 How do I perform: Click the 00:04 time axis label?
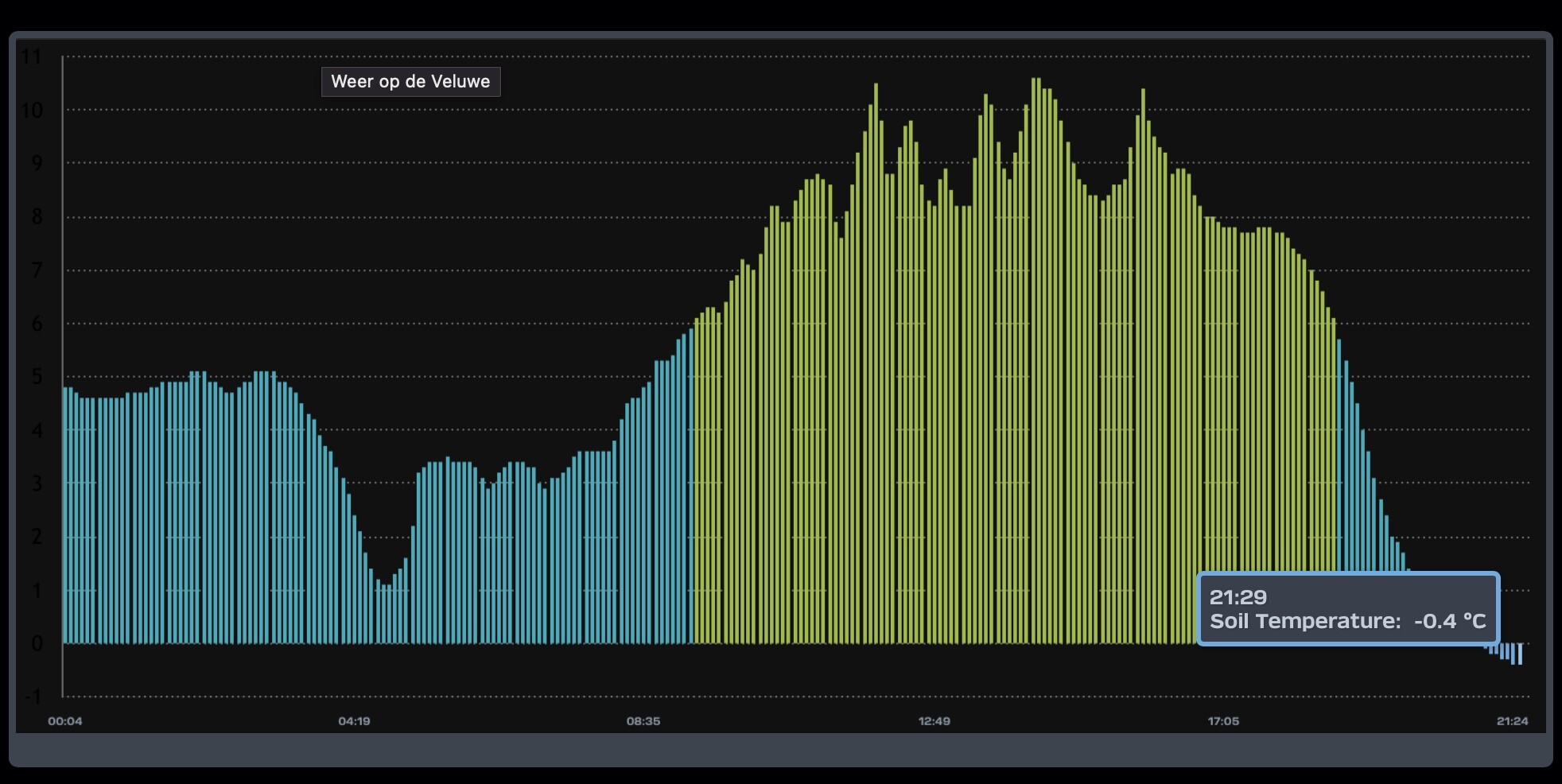click(x=64, y=721)
